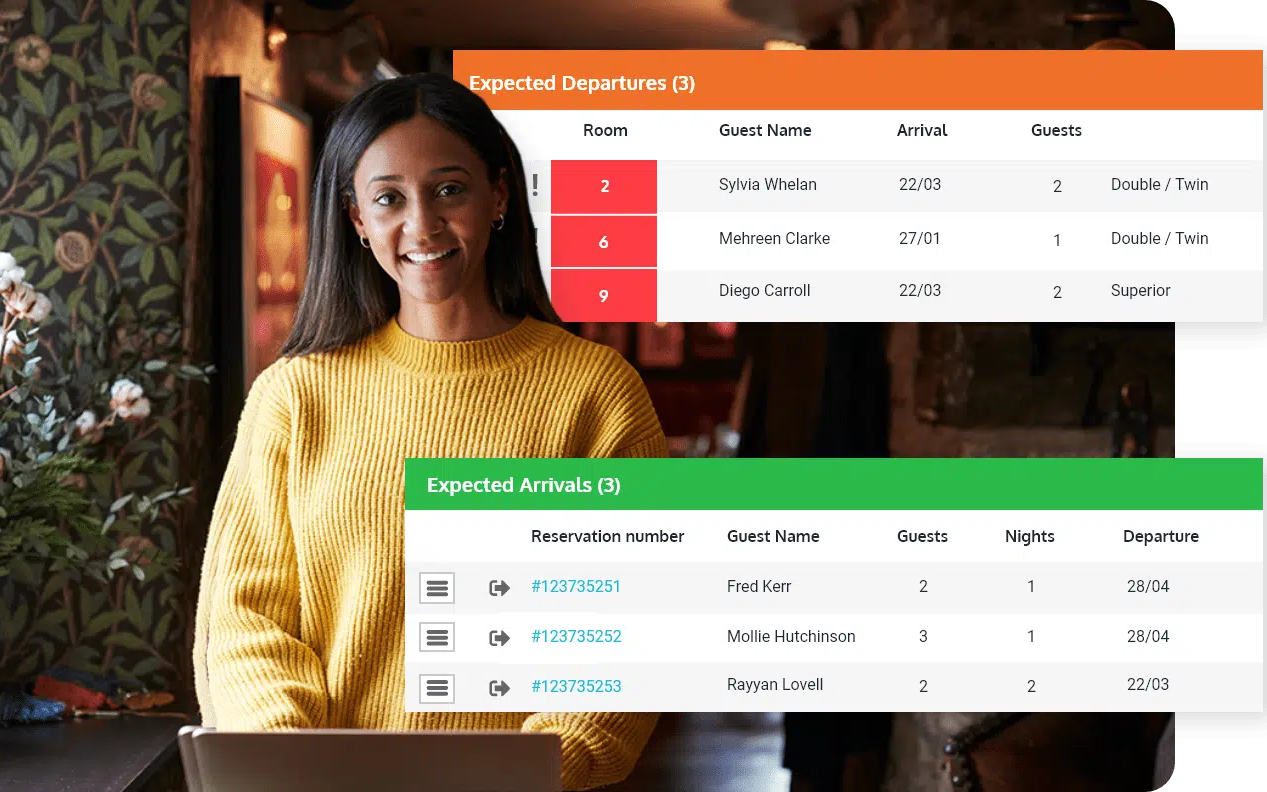Click departure date 22/03 for Rayyan Lovell
Image resolution: width=1267 pixels, height=792 pixels.
1148,685
